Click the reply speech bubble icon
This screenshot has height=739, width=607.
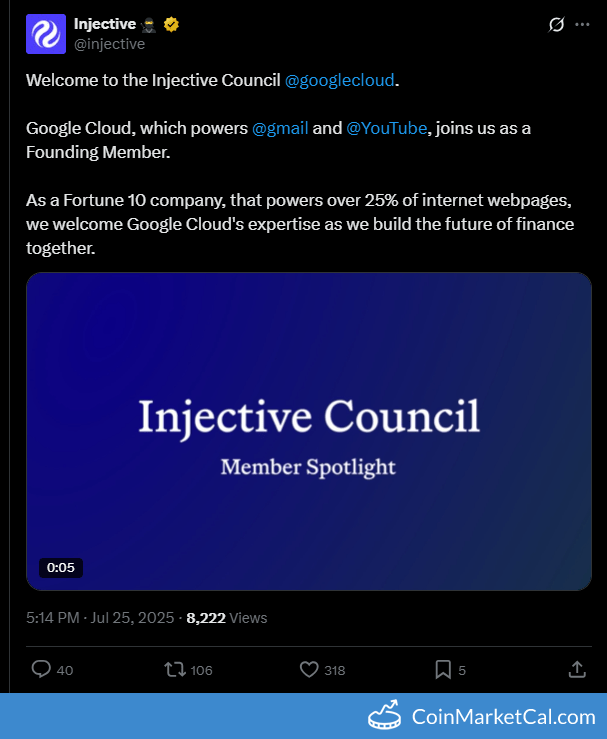click(41, 669)
